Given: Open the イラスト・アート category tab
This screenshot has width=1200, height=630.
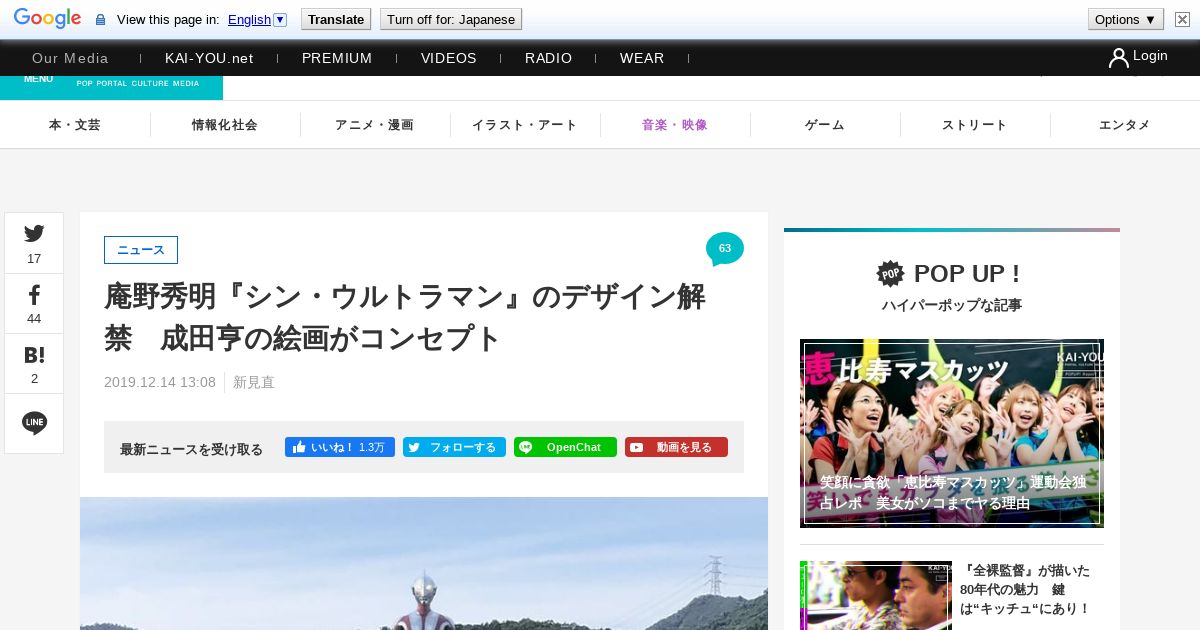Looking at the screenshot, I should 525,125.
